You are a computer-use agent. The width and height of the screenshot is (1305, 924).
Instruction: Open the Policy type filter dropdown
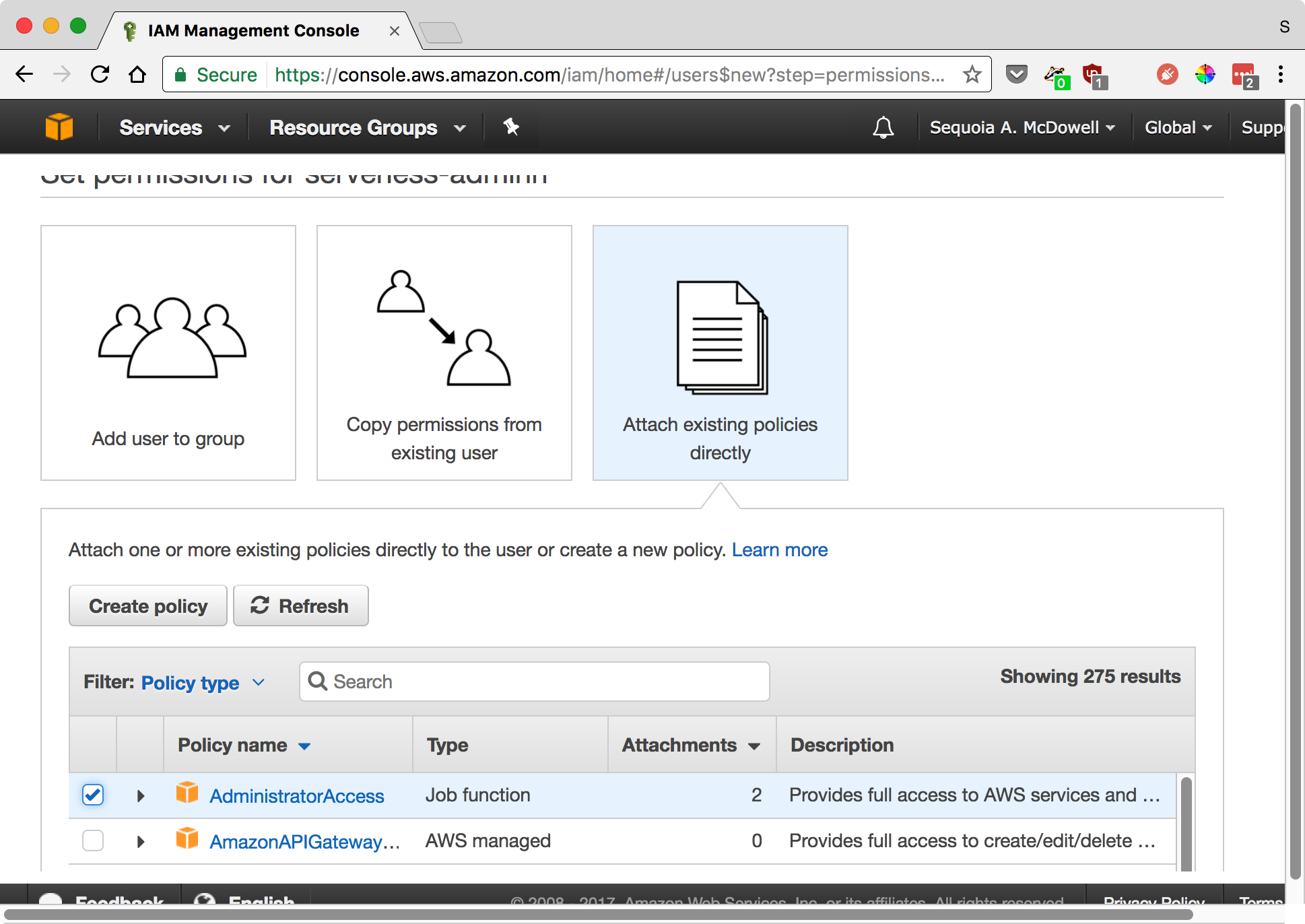coord(203,682)
